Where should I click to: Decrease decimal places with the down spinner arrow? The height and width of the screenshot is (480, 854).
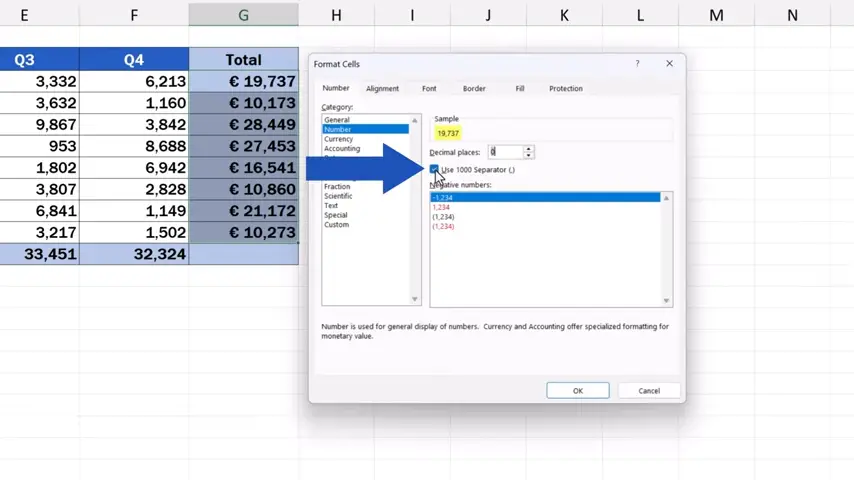click(x=529, y=155)
